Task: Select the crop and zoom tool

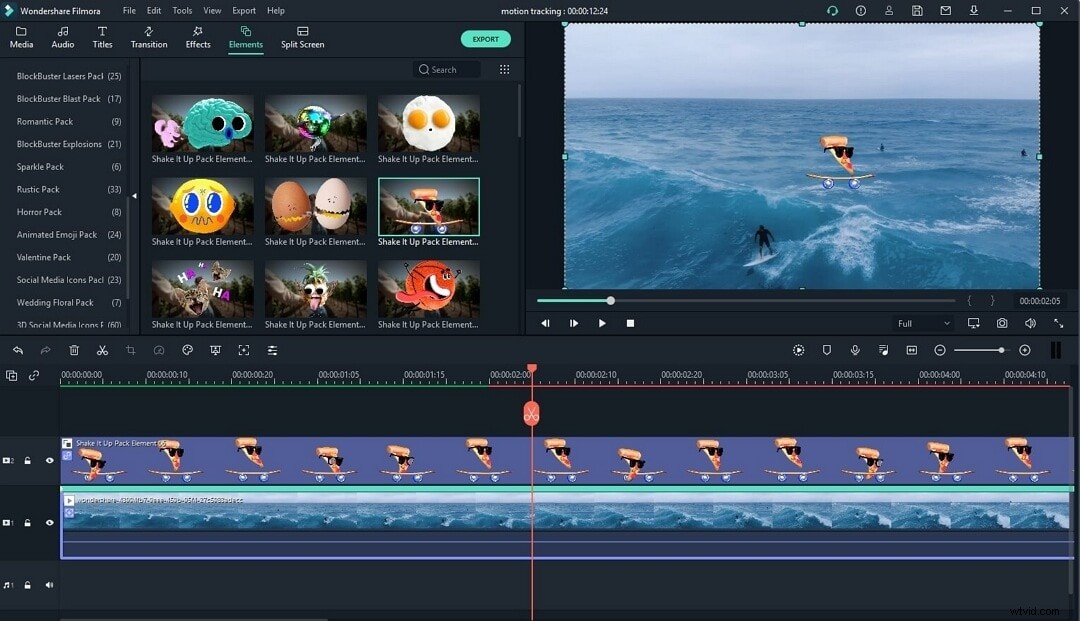Action: coord(131,350)
